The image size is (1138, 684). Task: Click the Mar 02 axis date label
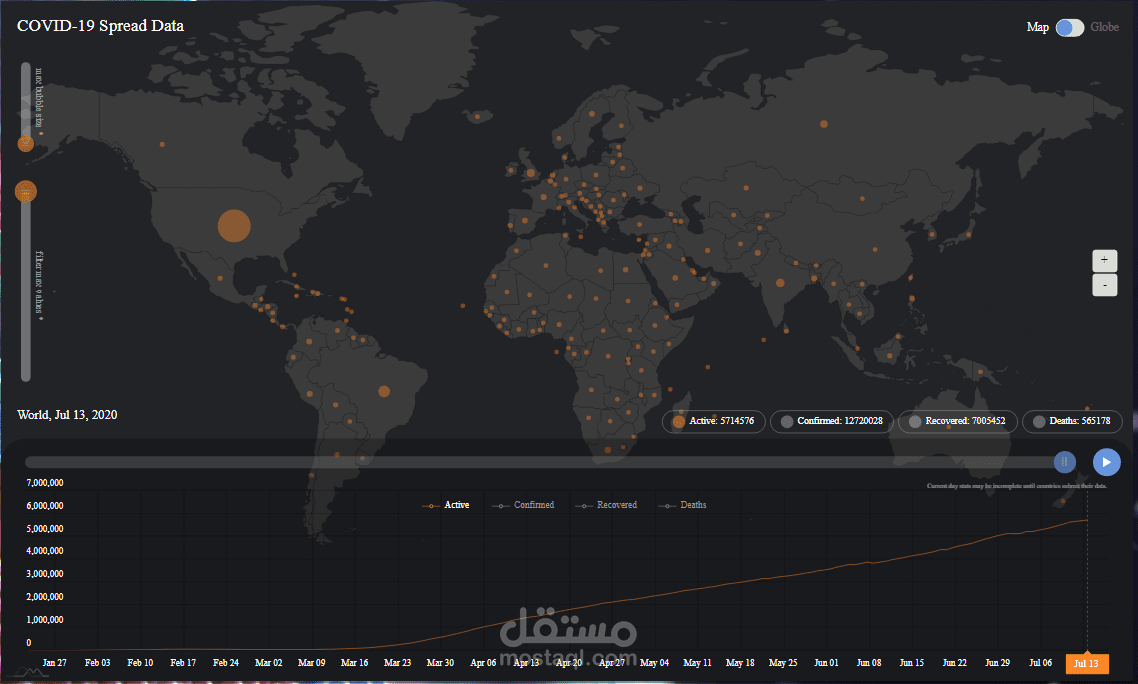tap(269, 663)
